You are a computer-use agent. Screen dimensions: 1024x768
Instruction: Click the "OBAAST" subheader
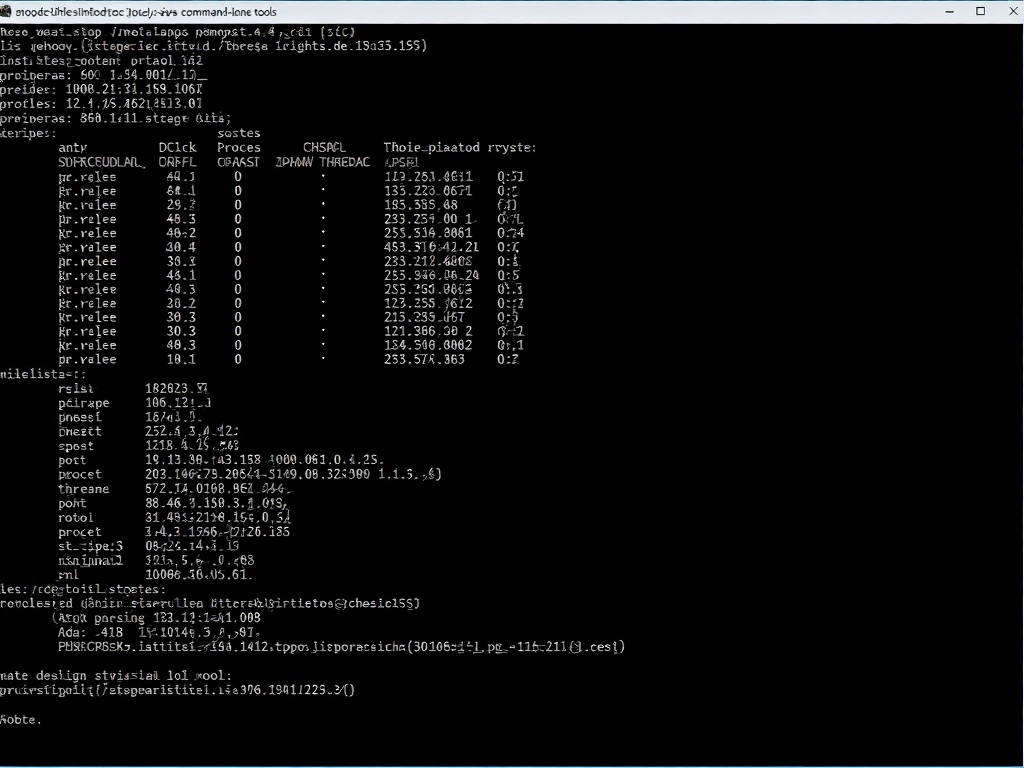point(238,162)
